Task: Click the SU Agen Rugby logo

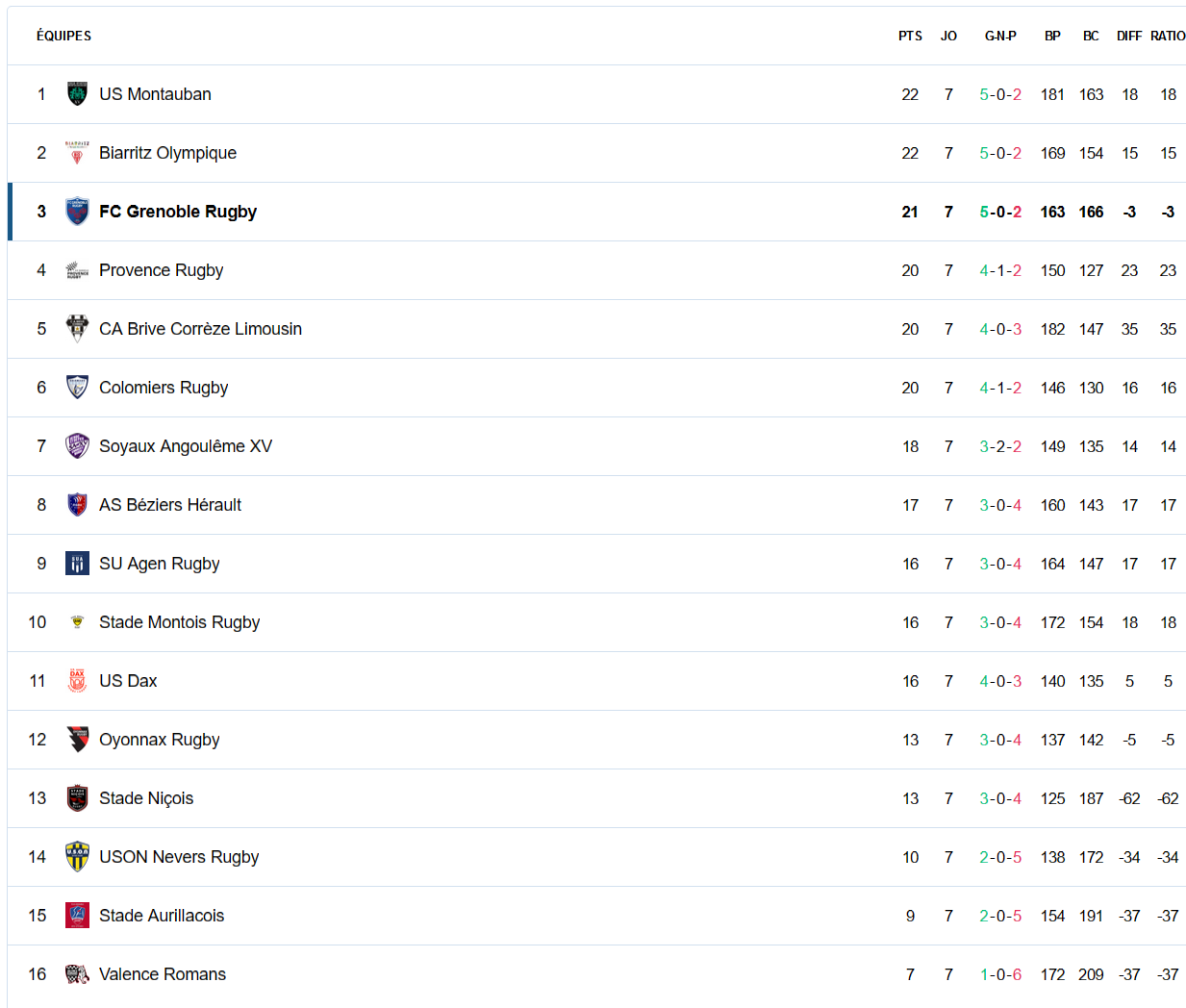Action: 77,564
